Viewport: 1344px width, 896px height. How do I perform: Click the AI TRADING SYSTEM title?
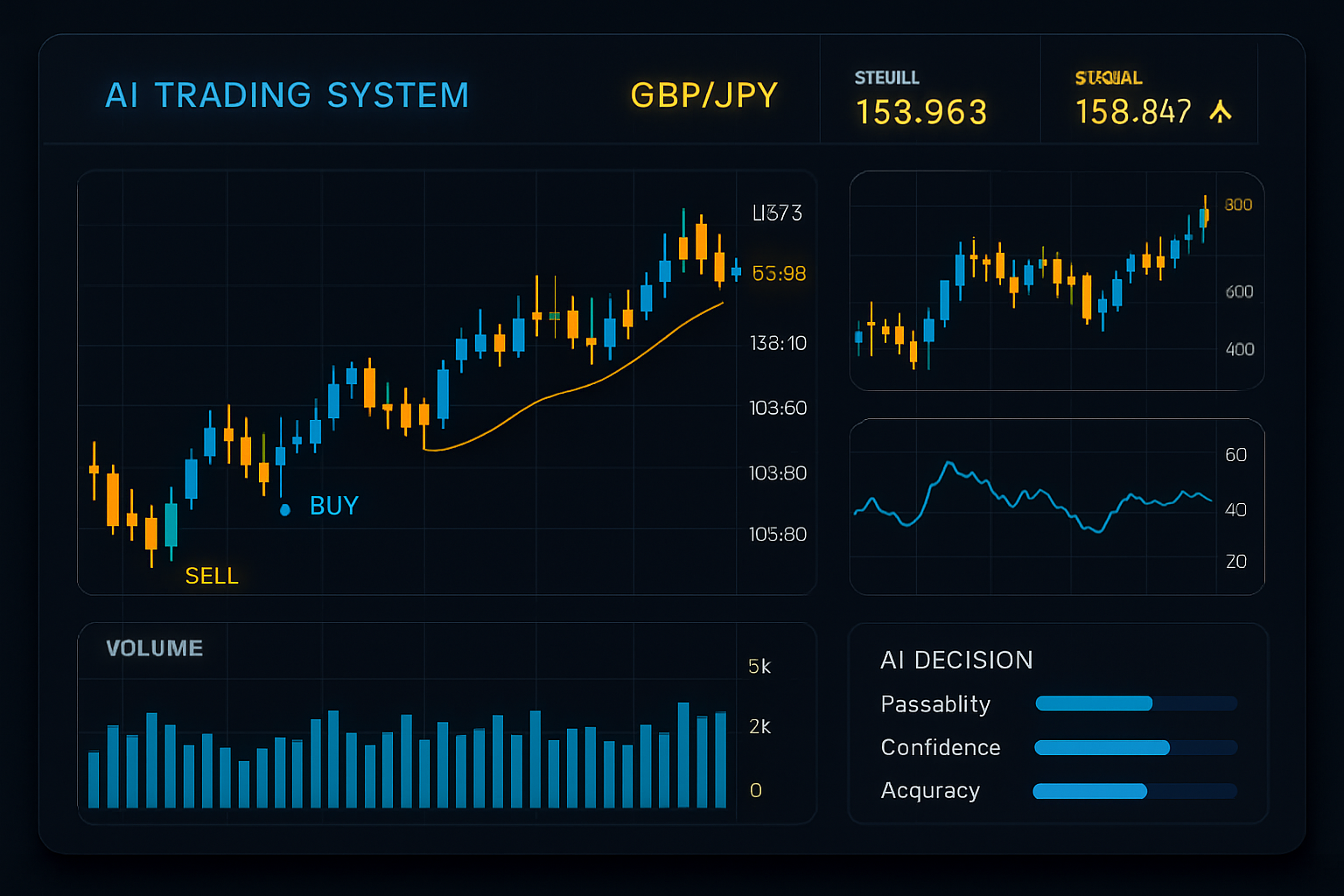(287, 95)
